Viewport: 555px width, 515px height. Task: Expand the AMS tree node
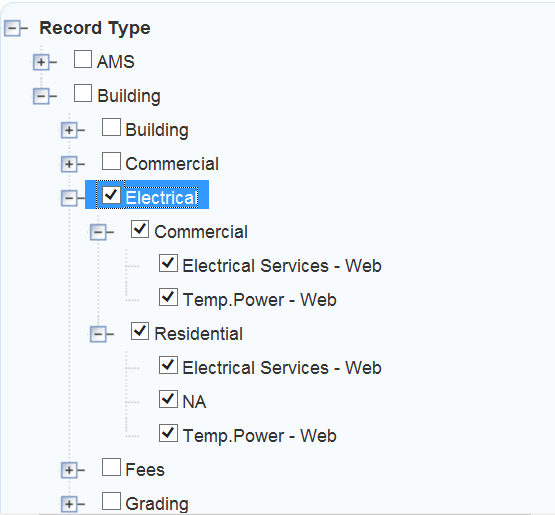coord(41,62)
